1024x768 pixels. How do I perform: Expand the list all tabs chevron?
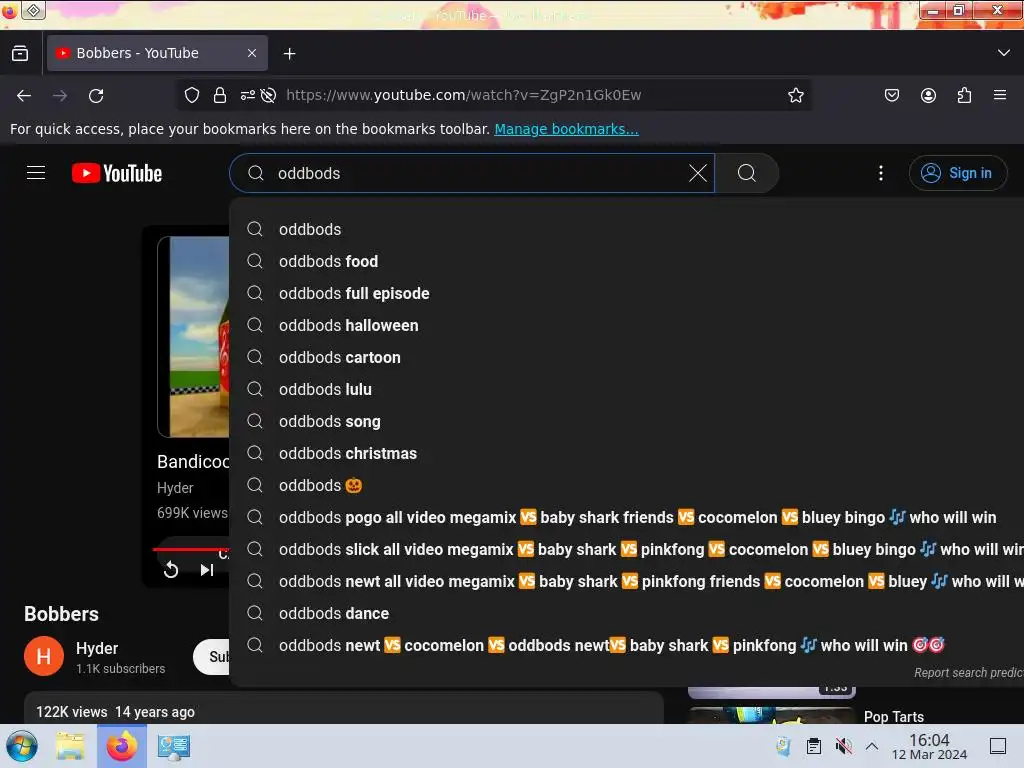pyautogui.click(x=1003, y=53)
